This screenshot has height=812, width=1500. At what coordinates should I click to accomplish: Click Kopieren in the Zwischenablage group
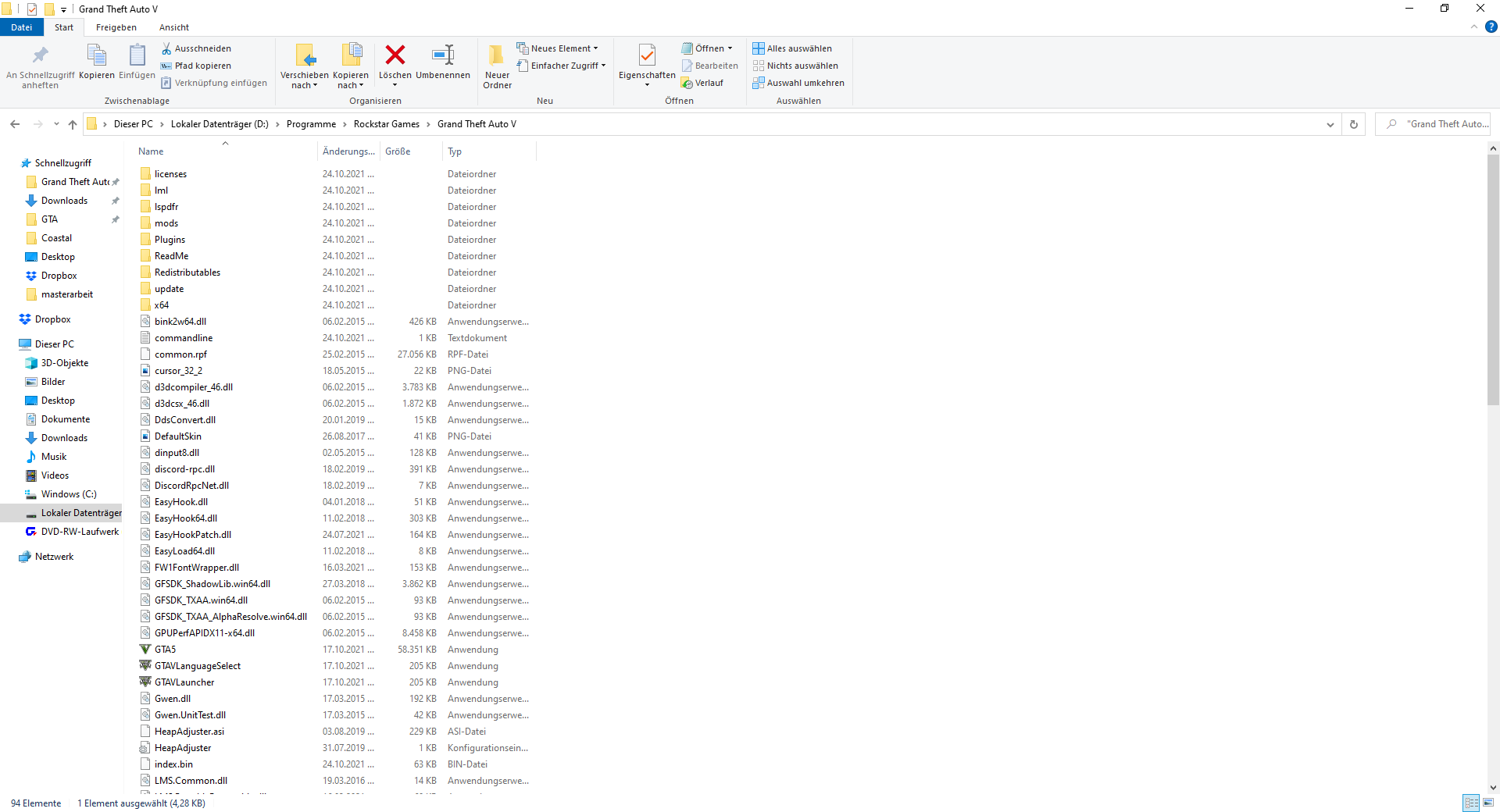(97, 62)
